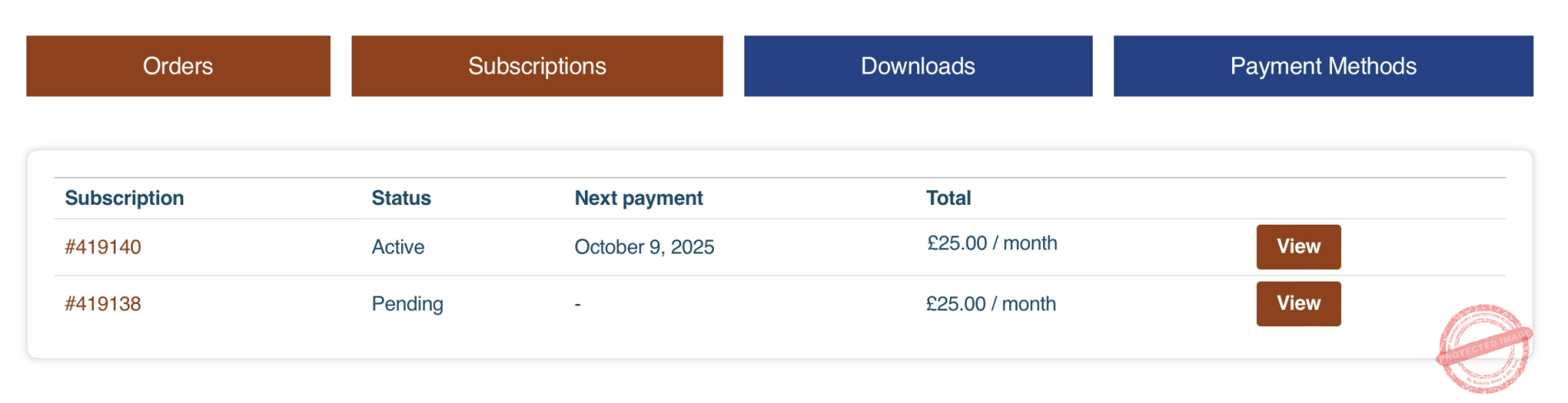Image resolution: width=1568 pixels, height=403 pixels.
Task: Click the October 9, 2025 payment date
Action: pyautogui.click(x=645, y=247)
